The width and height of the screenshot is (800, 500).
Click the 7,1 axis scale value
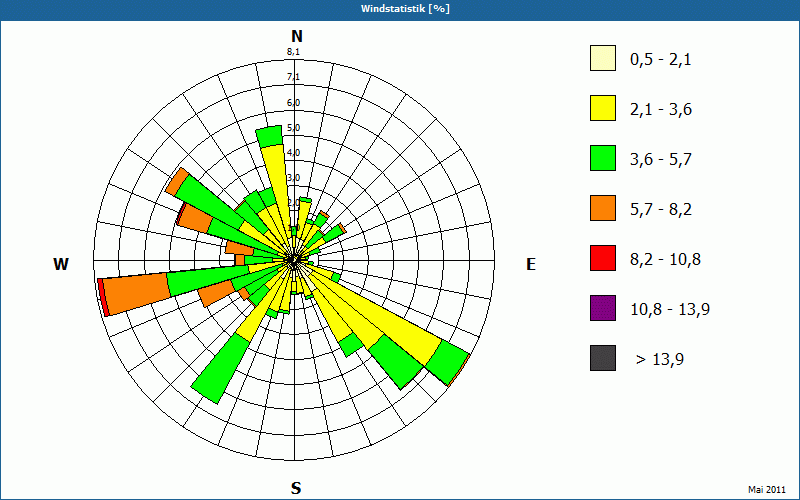[x=293, y=77]
